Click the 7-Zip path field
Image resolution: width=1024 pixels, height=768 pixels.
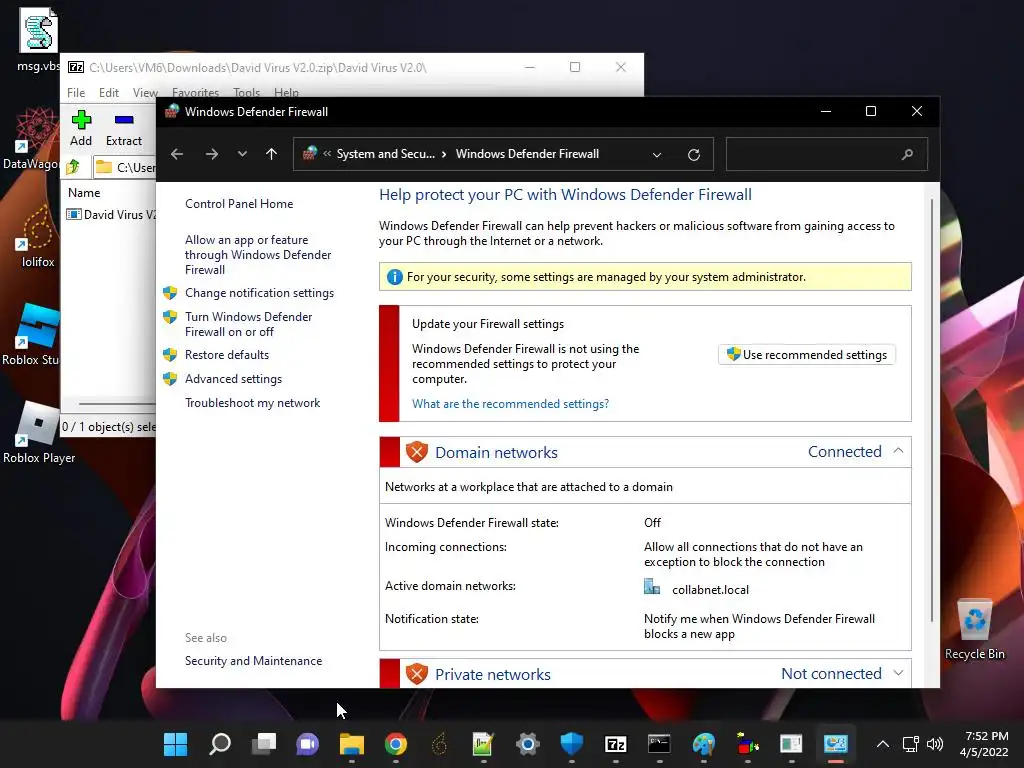124,168
